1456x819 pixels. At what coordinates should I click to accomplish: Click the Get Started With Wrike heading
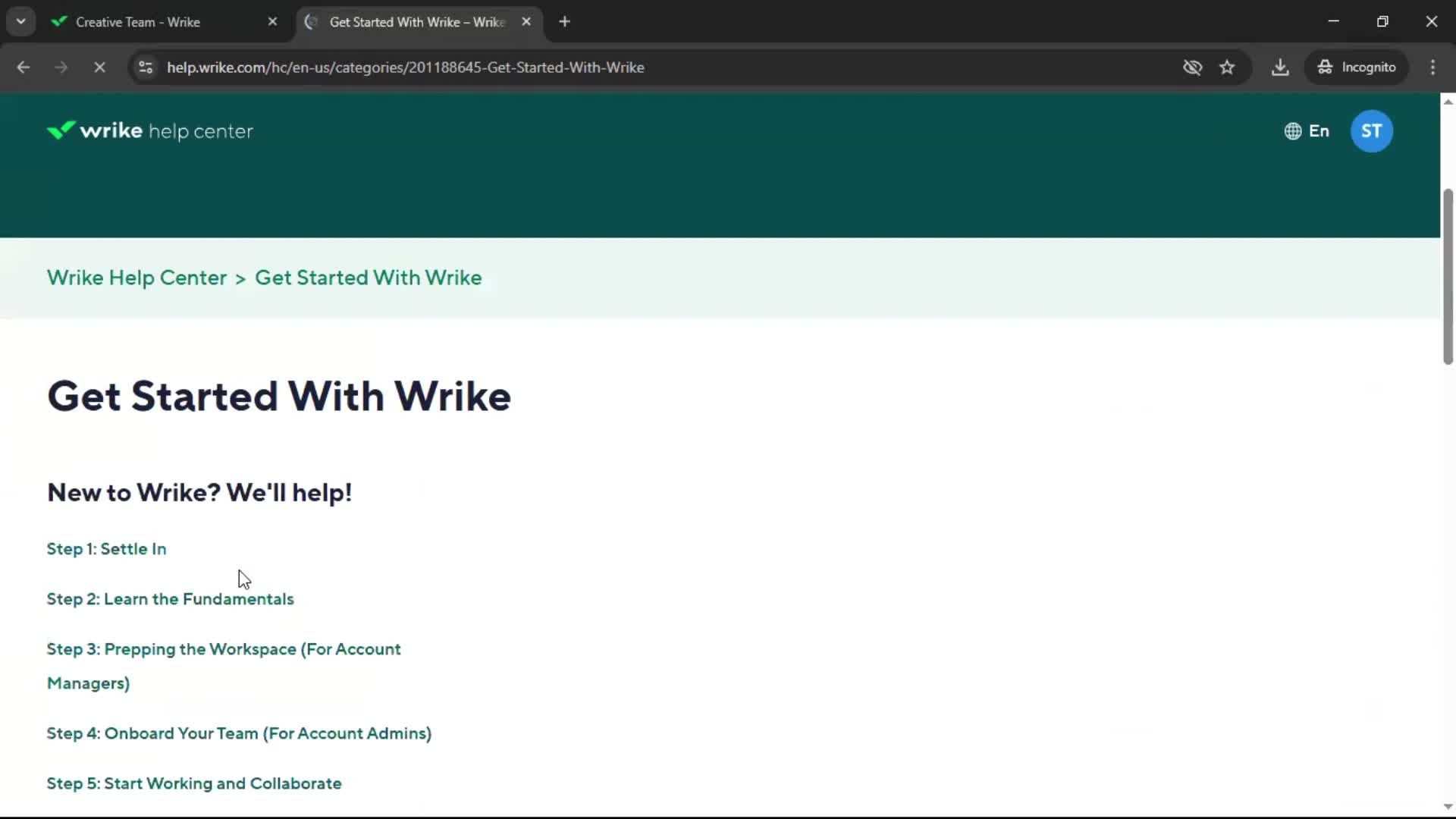(279, 397)
